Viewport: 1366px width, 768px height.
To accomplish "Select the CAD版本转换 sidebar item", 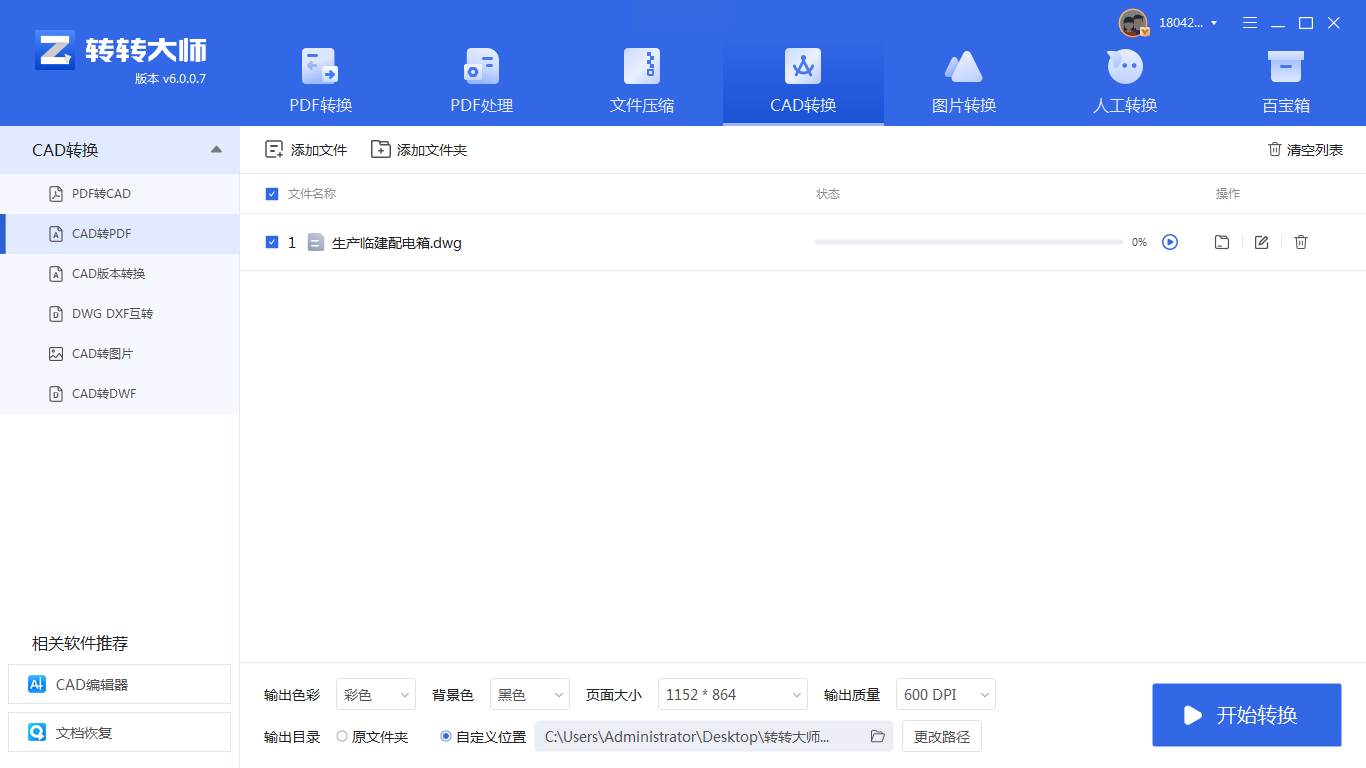I will click(120, 274).
